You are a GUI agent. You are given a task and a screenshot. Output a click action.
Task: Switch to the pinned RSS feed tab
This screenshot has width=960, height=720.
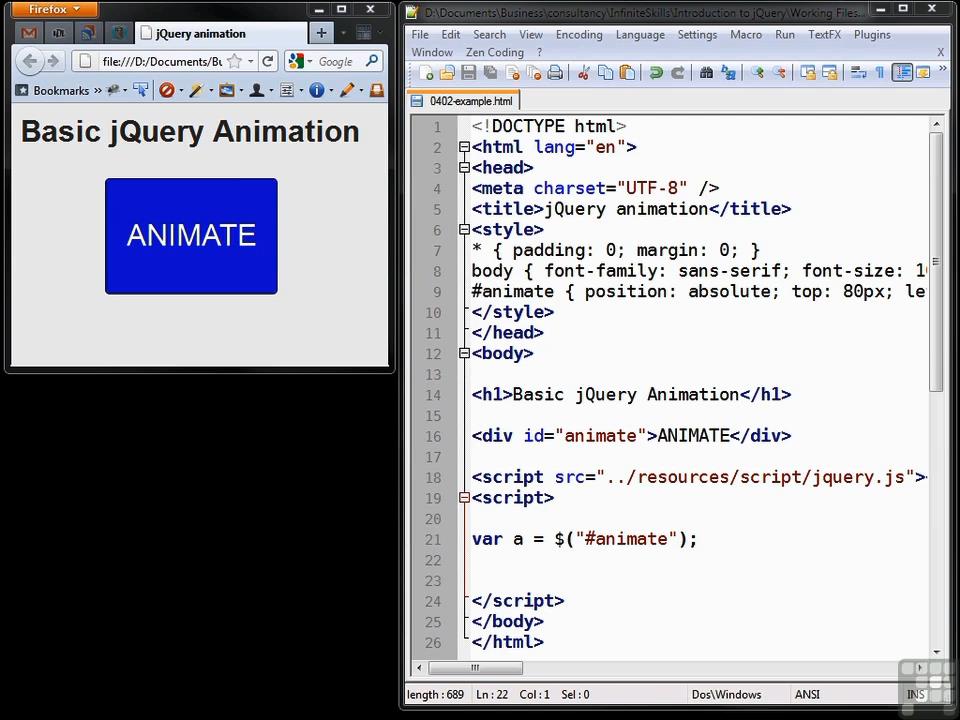point(89,33)
